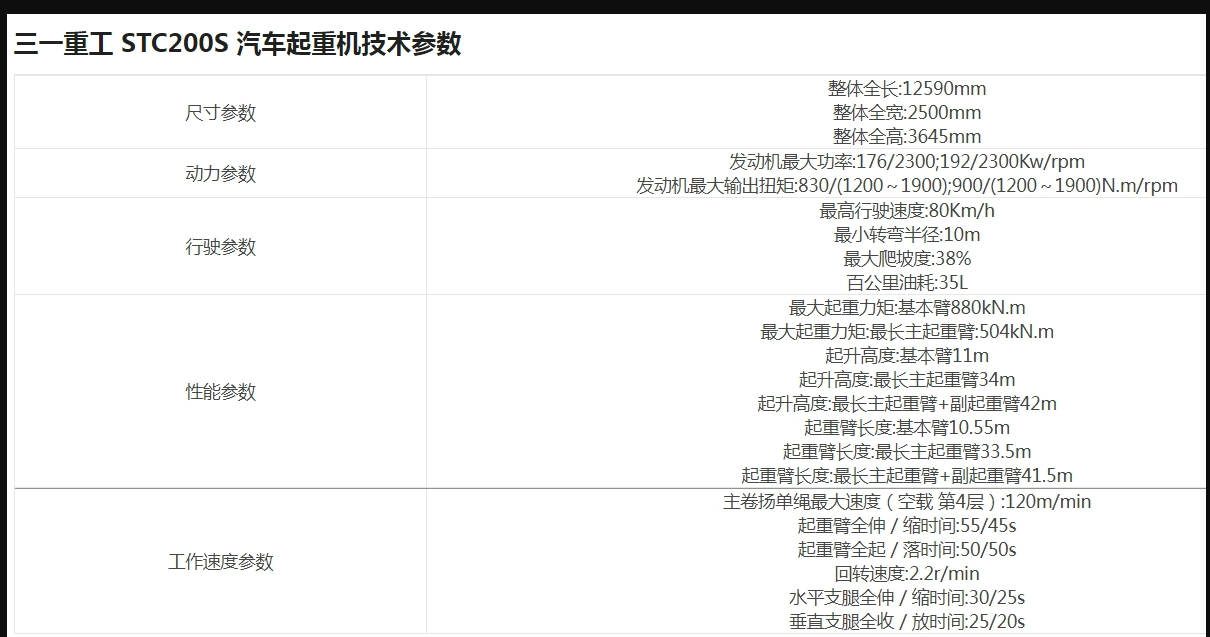
Task: Click the text 最大爬坡度:38%
Action: pos(907,258)
